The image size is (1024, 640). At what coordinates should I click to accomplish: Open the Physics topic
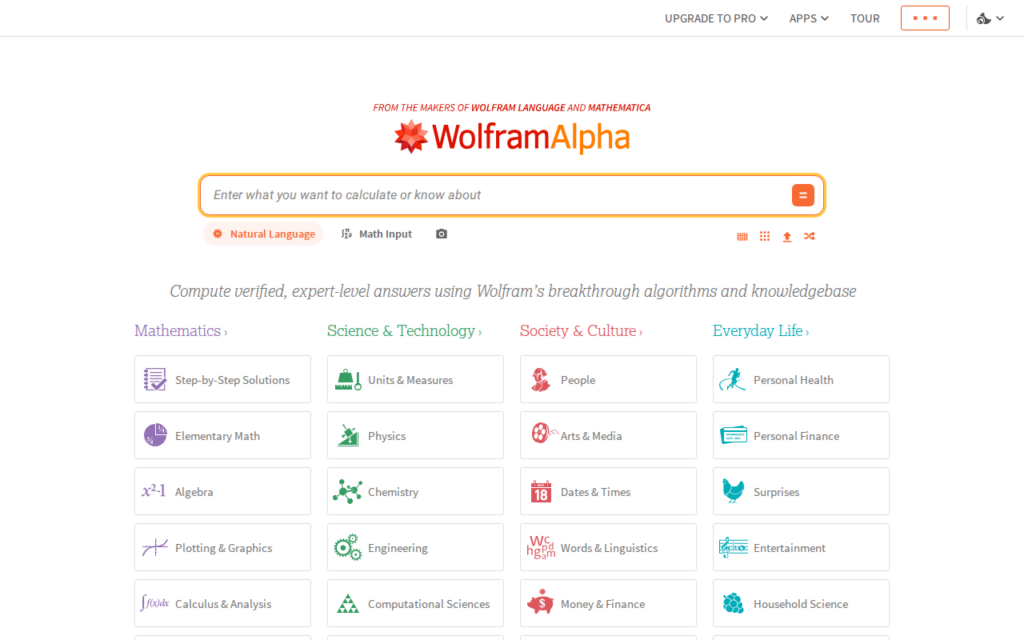(x=415, y=435)
